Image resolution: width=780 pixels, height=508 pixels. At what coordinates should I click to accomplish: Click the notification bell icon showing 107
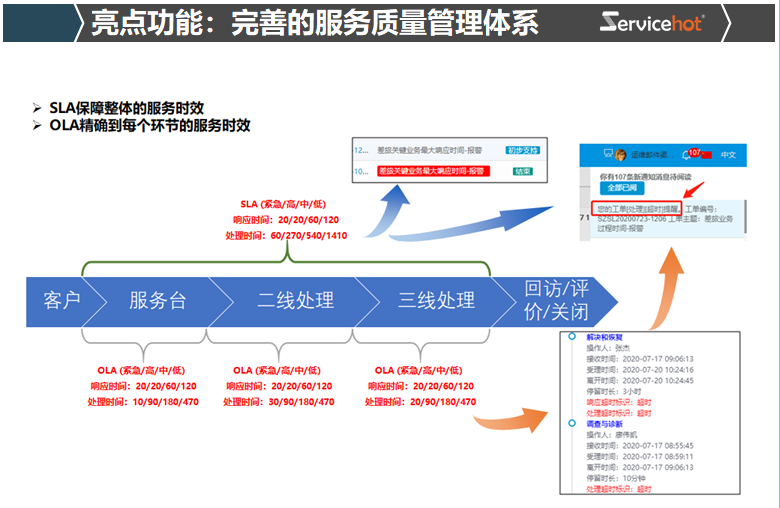click(x=686, y=155)
